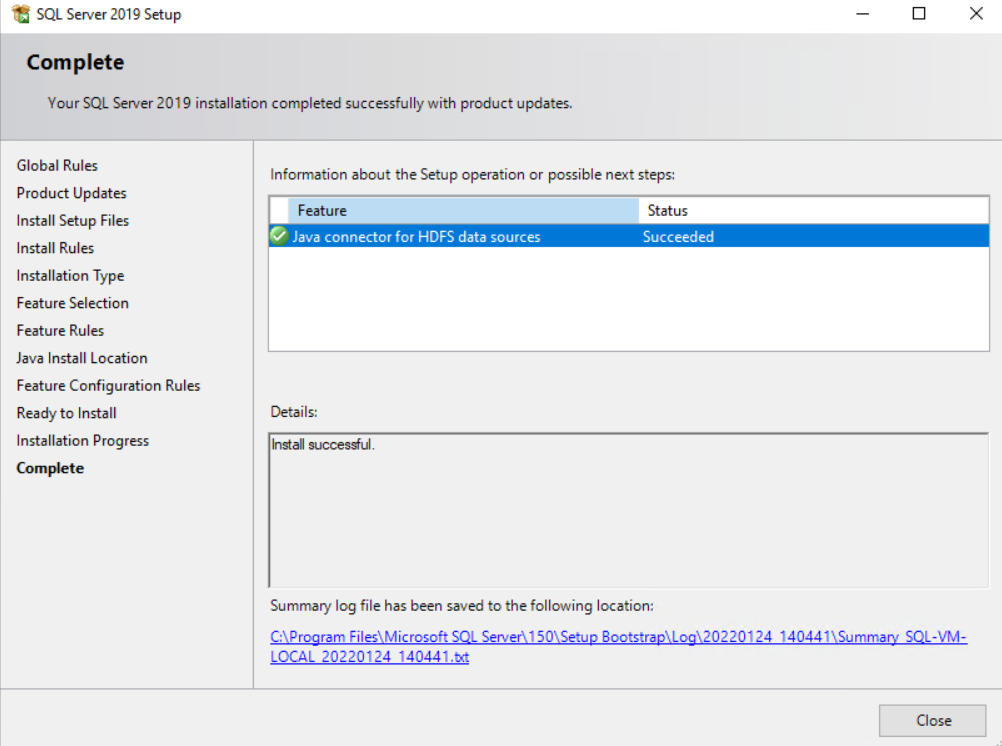The width and height of the screenshot is (1002, 746).
Task: Select the Feature Rules step
Action: tap(60, 330)
